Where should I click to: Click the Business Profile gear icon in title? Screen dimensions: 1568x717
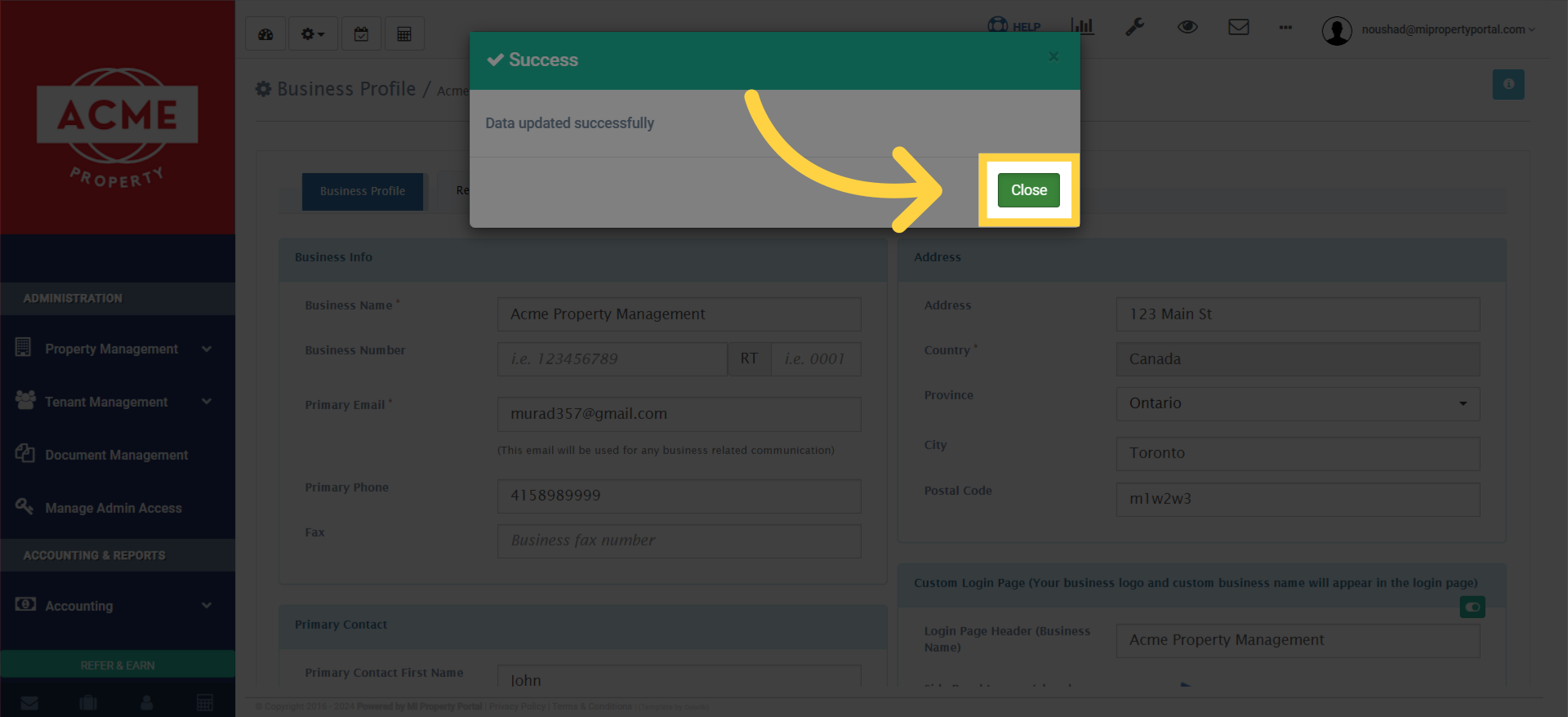[263, 89]
